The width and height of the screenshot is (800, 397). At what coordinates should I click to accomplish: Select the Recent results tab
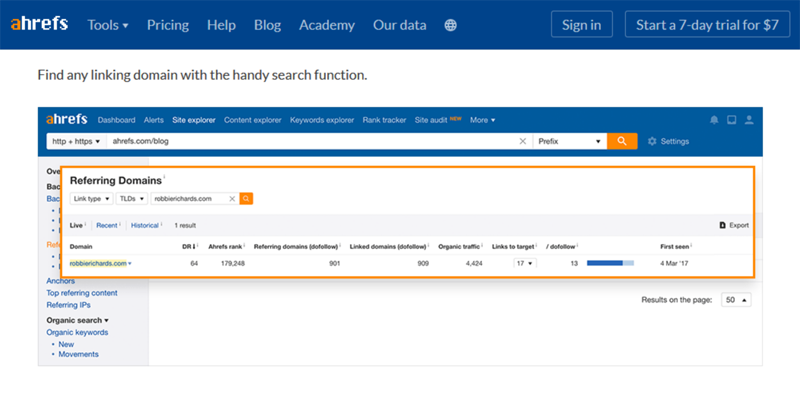(107, 225)
